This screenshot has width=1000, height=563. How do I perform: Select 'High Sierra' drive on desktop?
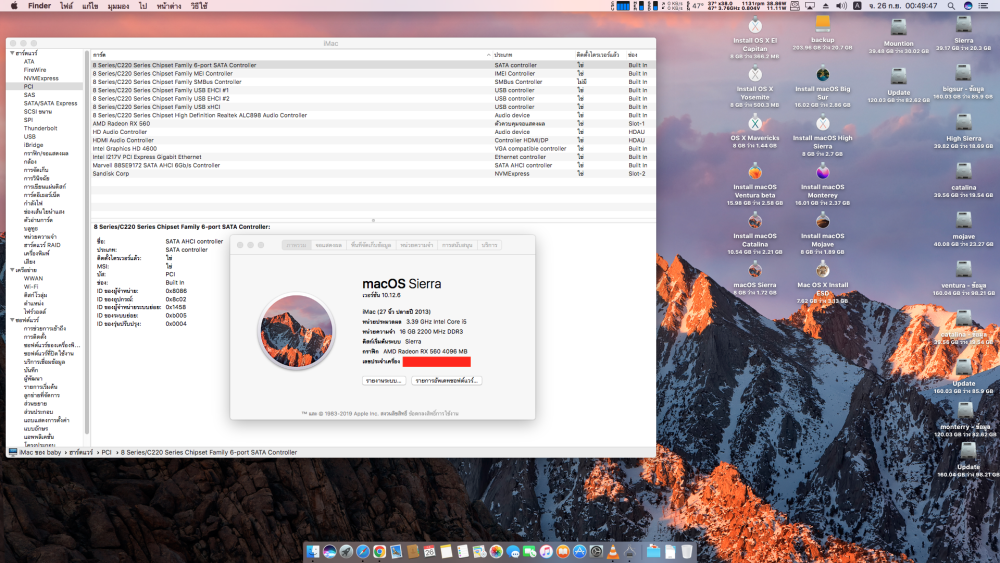click(964, 132)
